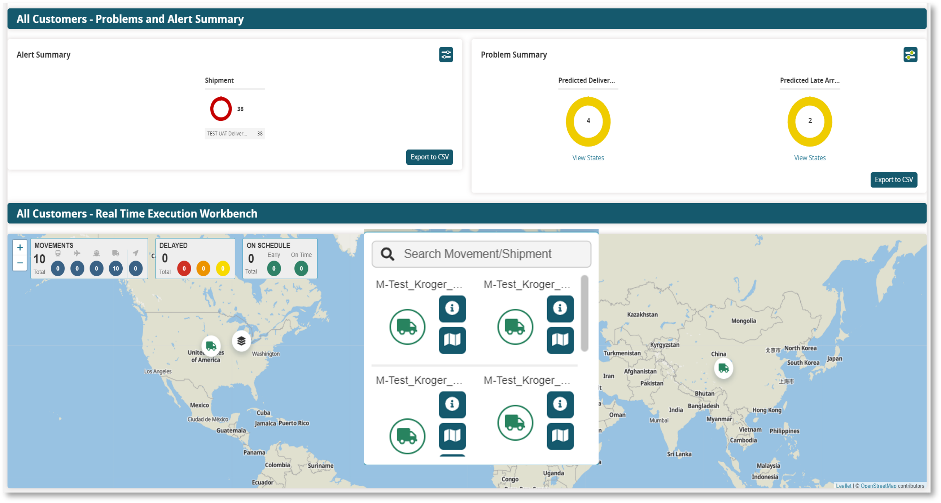Export Problem Summary to CSV

pyautogui.click(x=893, y=180)
